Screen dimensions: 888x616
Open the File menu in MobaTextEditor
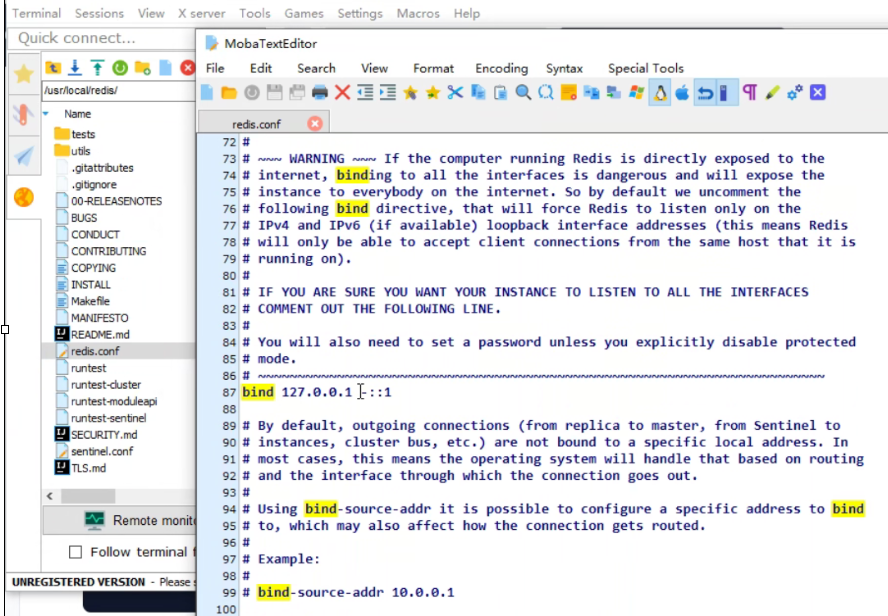[215, 69]
